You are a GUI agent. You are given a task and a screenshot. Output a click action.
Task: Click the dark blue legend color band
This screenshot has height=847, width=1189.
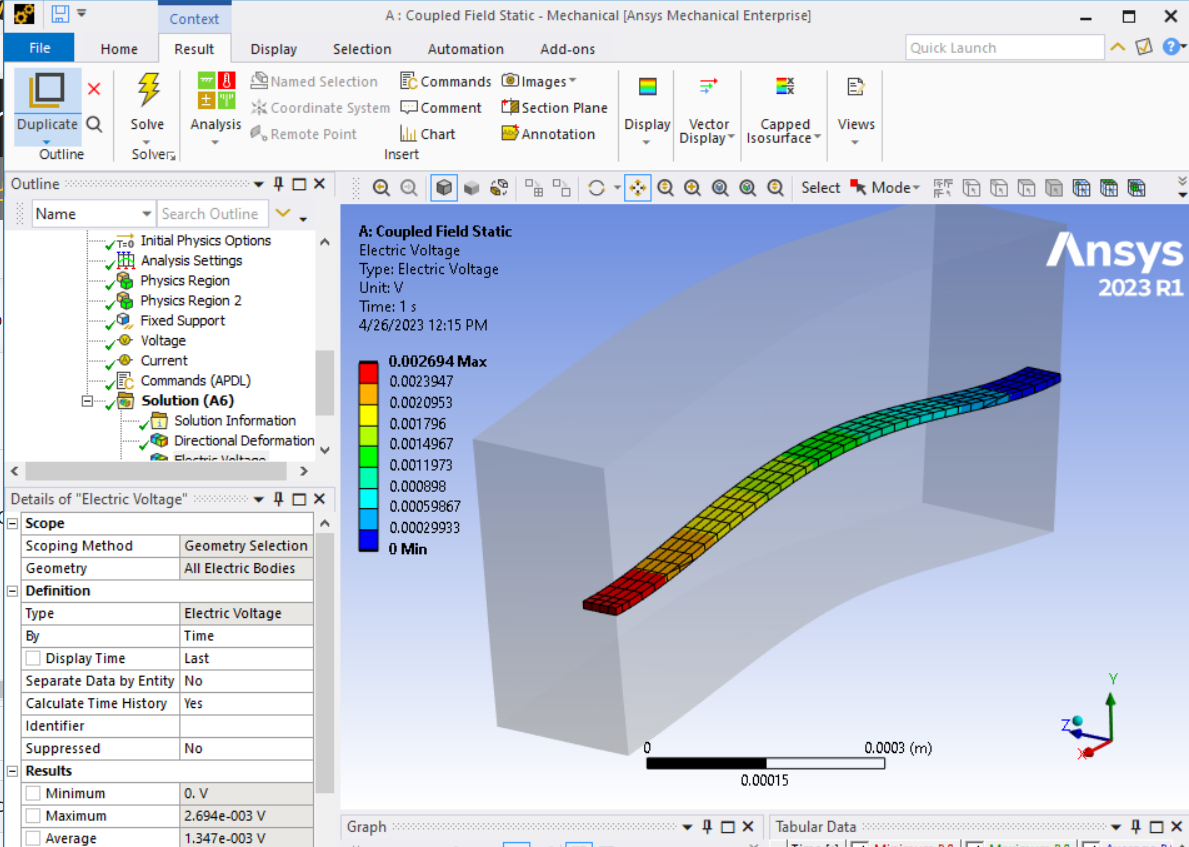[x=368, y=539]
